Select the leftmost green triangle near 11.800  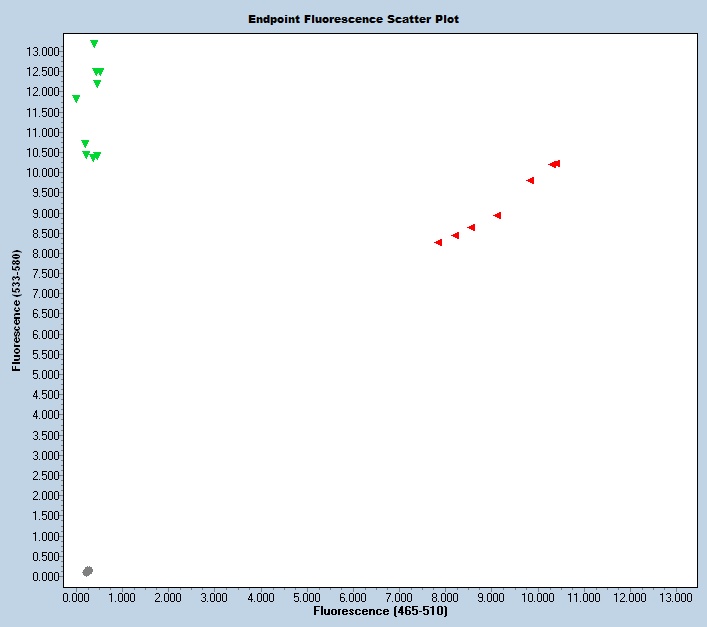(x=76, y=99)
